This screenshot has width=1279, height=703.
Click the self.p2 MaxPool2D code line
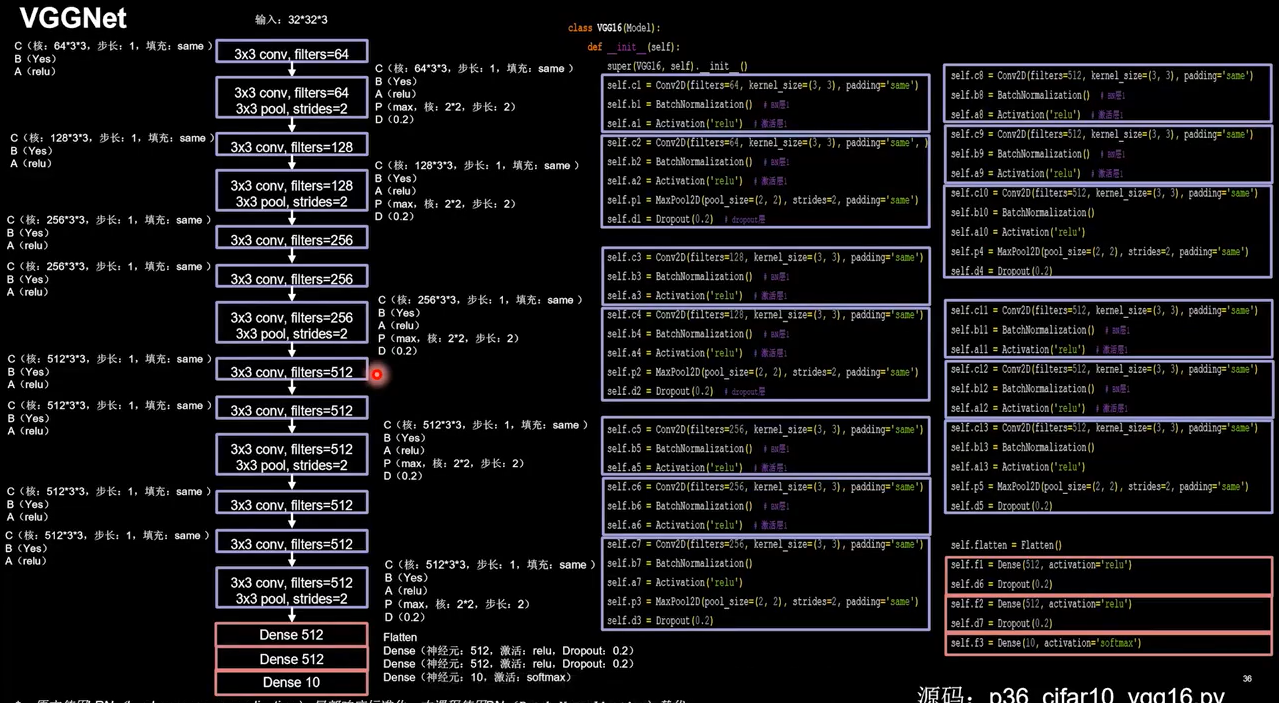(x=762, y=373)
